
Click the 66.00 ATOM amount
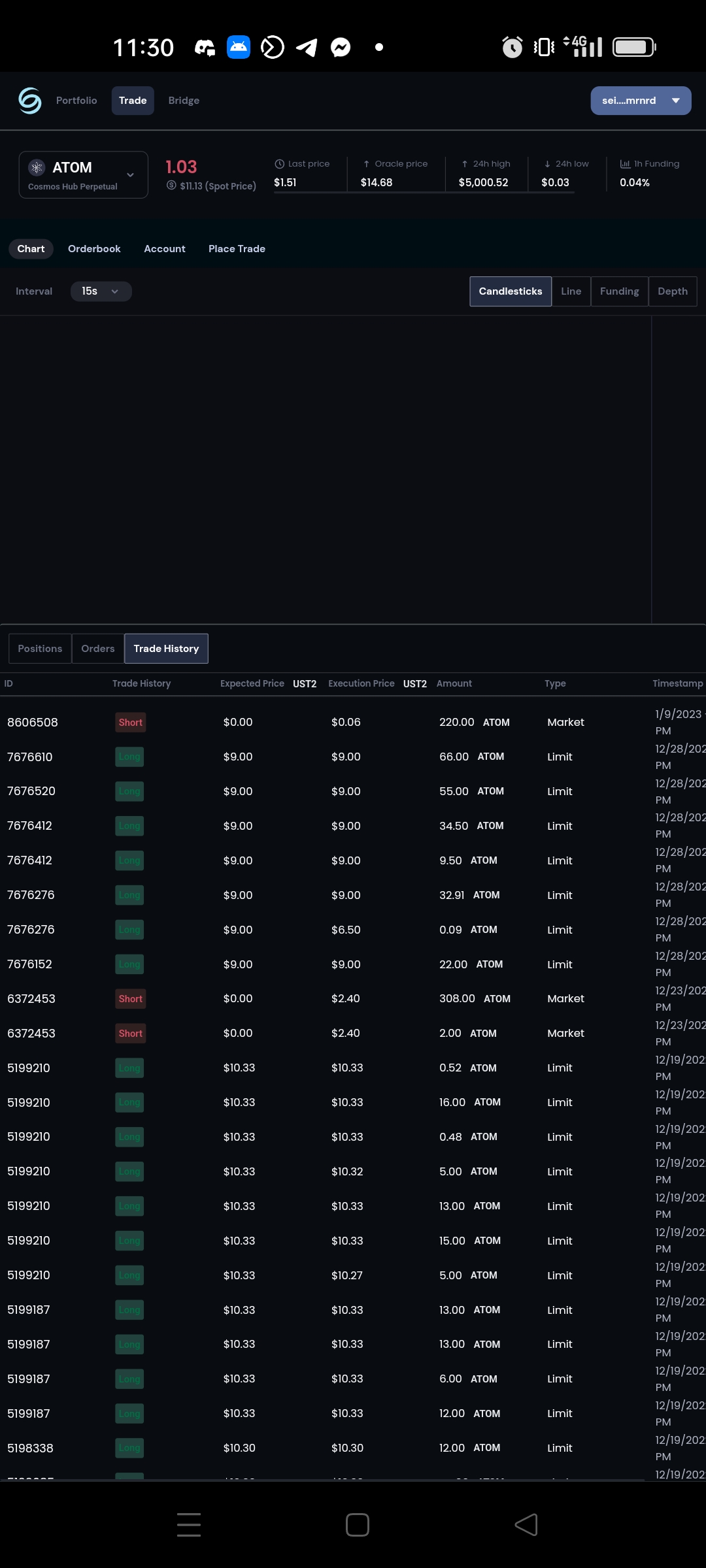coord(472,757)
